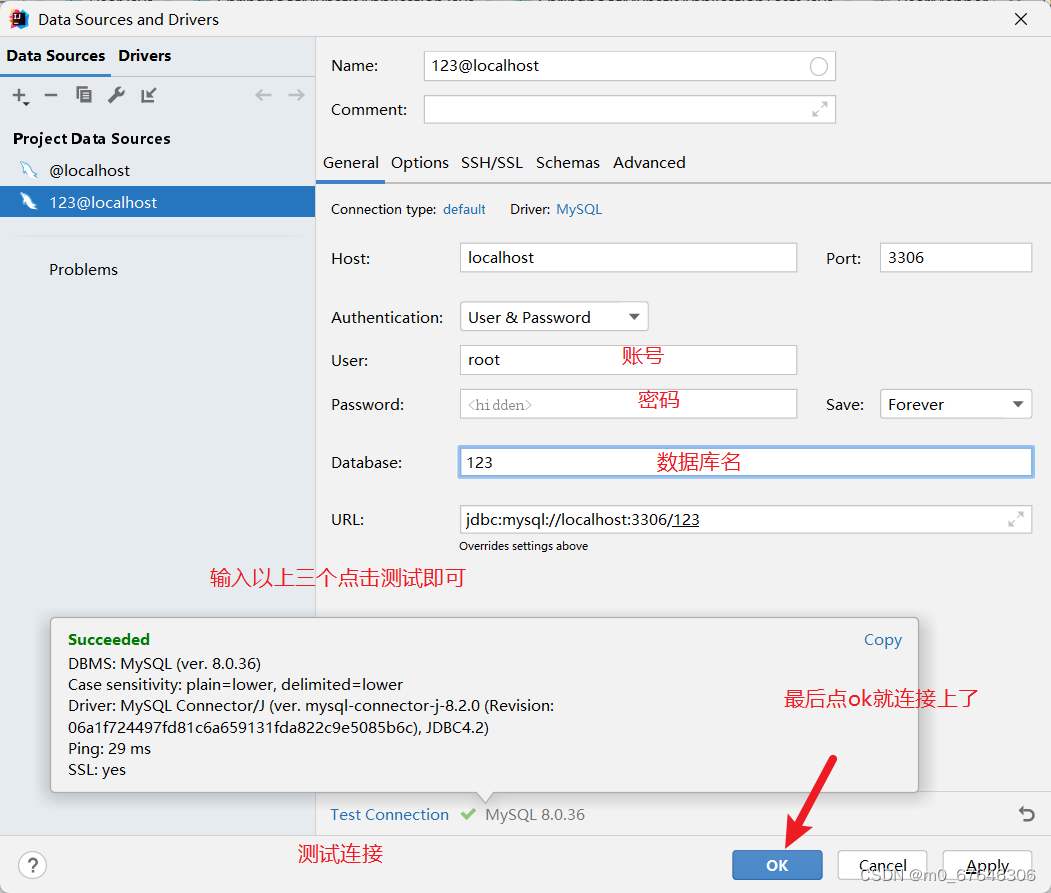Navigate forward with right arrow
This screenshot has height=893, width=1051.
(296, 95)
